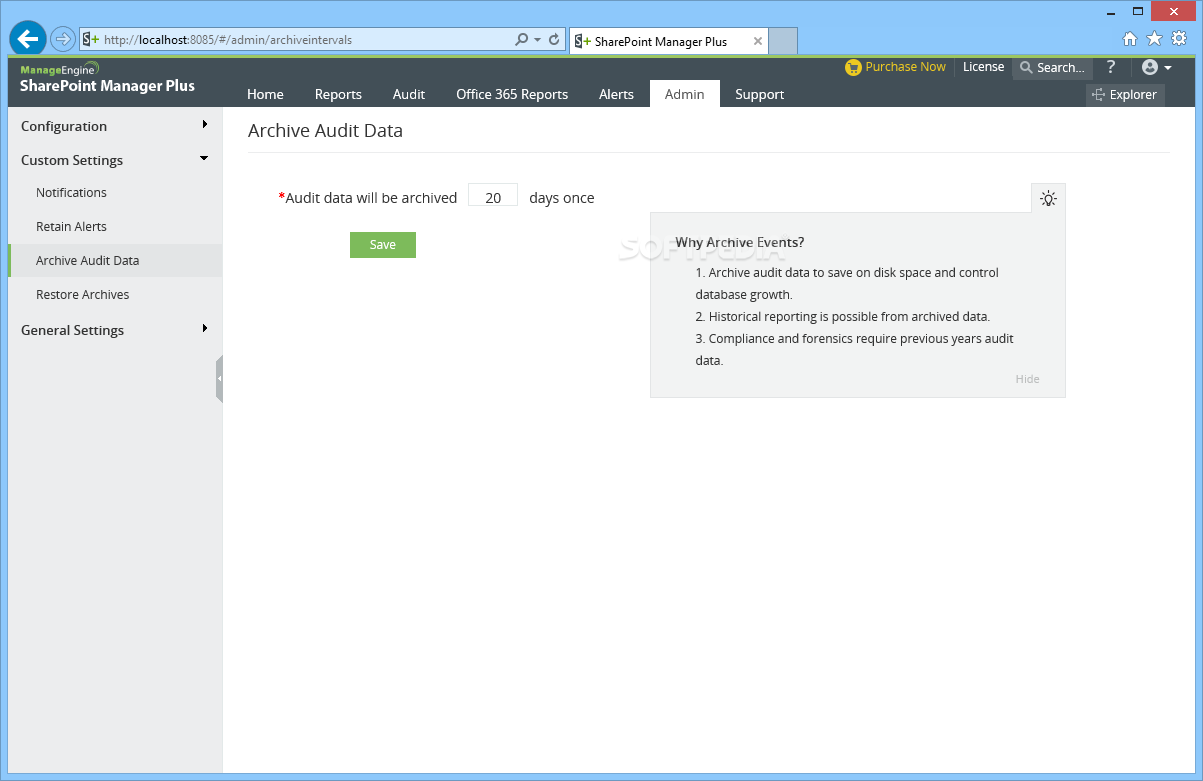Open Restore Archives in the sidebar
The height and width of the screenshot is (781, 1203).
pos(82,294)
